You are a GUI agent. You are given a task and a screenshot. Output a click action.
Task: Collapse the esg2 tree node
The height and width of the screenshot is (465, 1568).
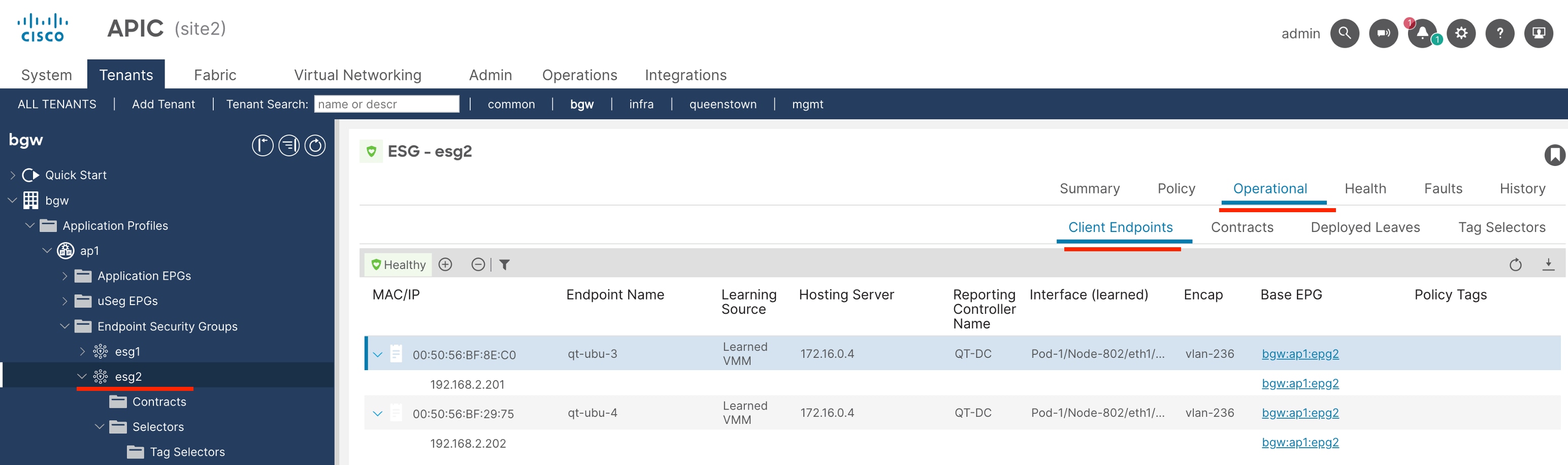[82, 376]
